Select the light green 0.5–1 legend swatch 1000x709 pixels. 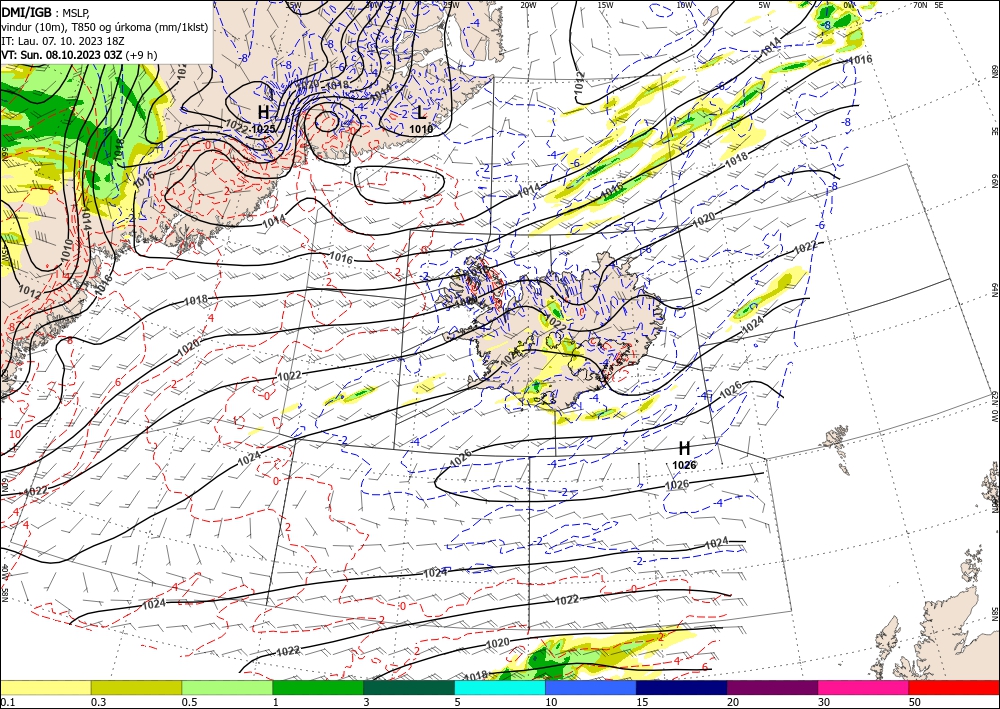coord(227,687)
